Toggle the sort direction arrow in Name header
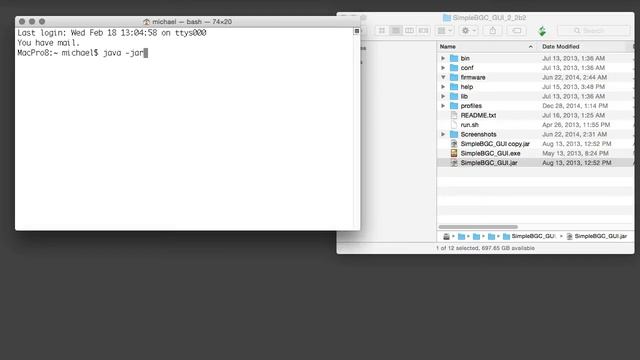The image size is (640, 360). click(530, 47)
